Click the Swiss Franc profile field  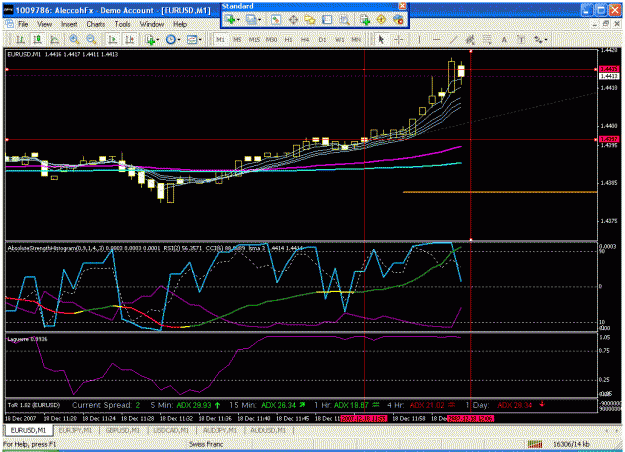[x=206, y=444]
